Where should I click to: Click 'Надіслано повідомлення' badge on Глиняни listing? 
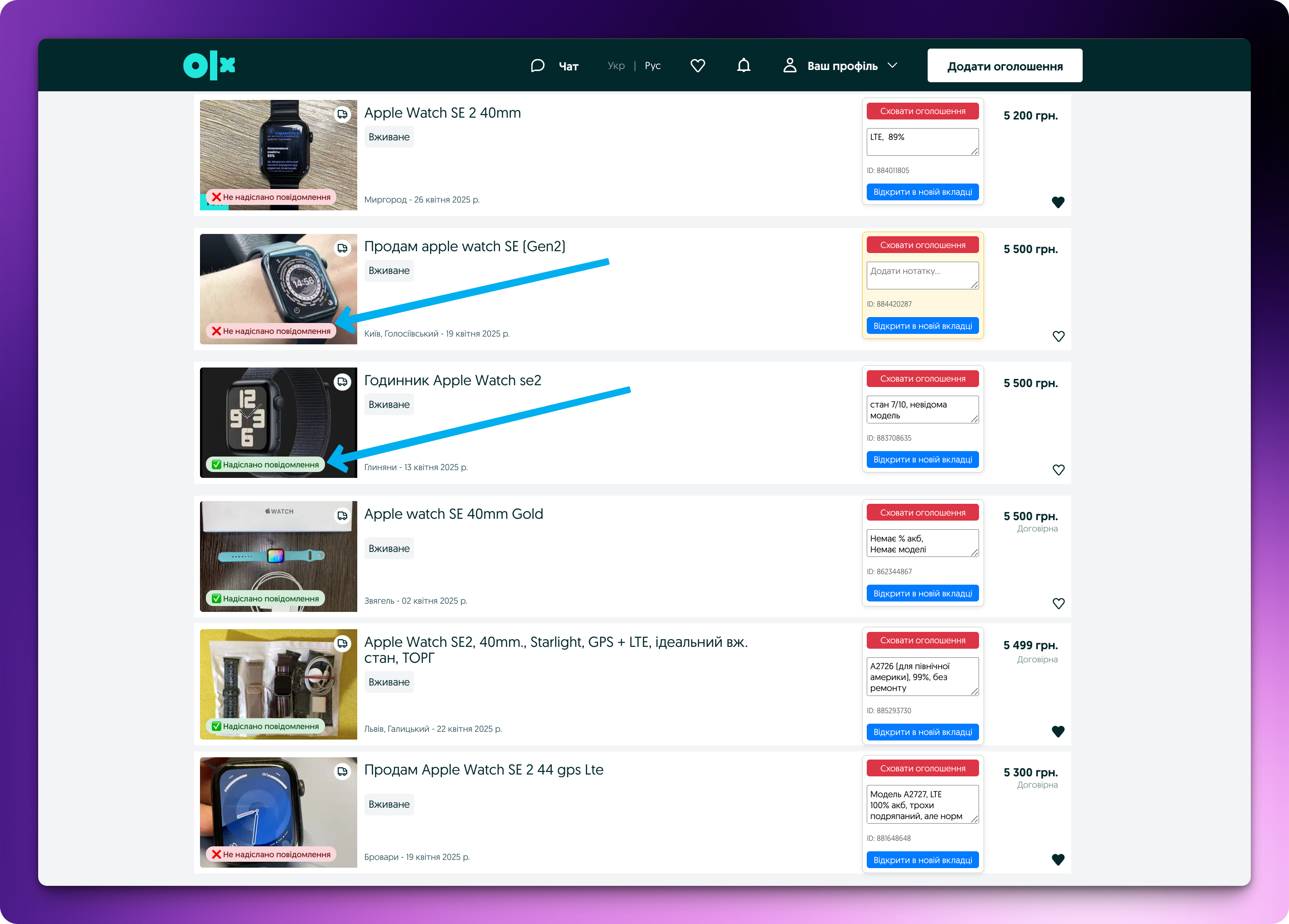[x=265, y=465]
